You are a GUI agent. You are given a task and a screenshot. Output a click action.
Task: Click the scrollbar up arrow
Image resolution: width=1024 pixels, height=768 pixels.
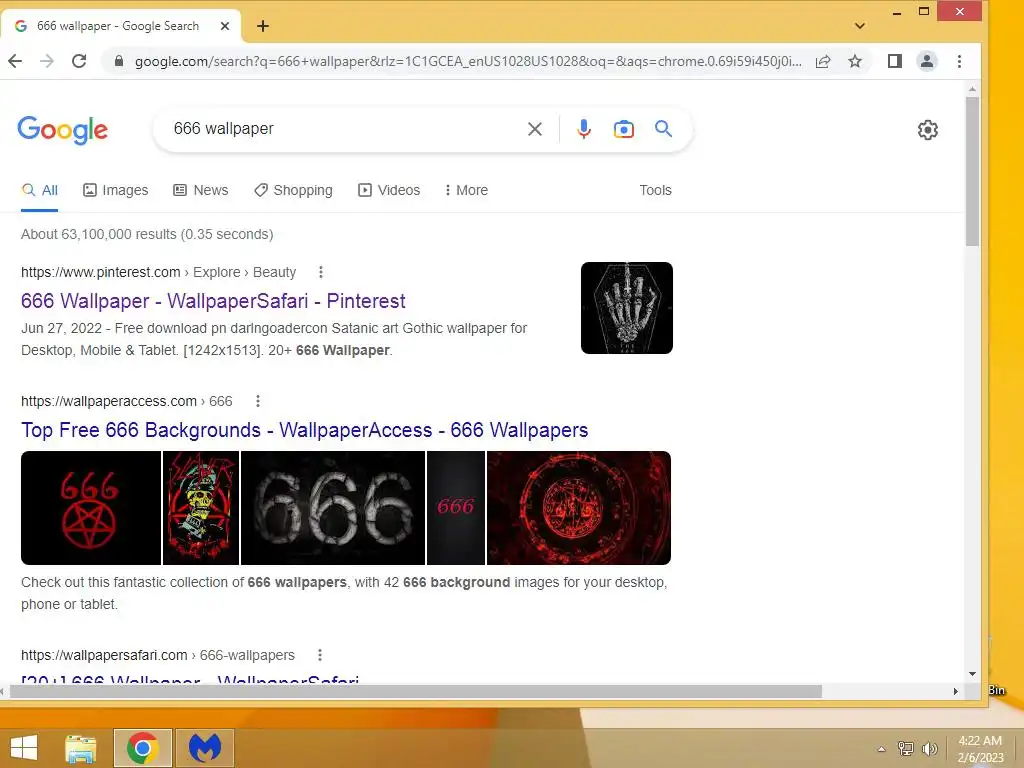coord(972,89)
